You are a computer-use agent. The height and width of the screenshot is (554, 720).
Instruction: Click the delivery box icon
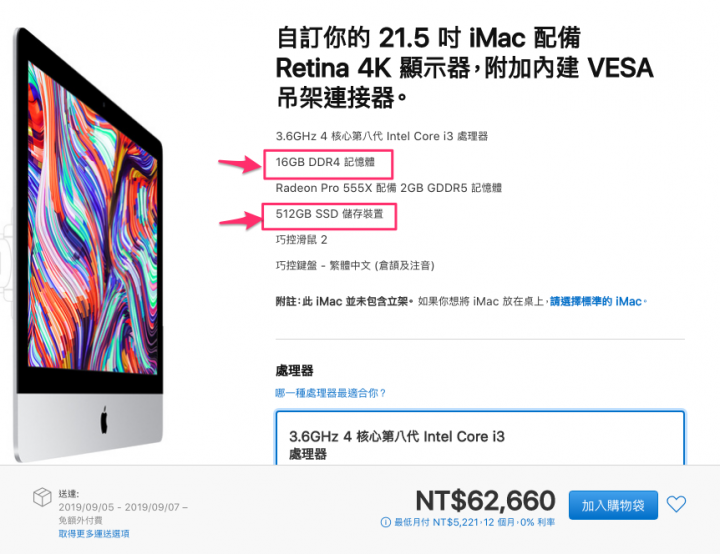pos(42,497)
